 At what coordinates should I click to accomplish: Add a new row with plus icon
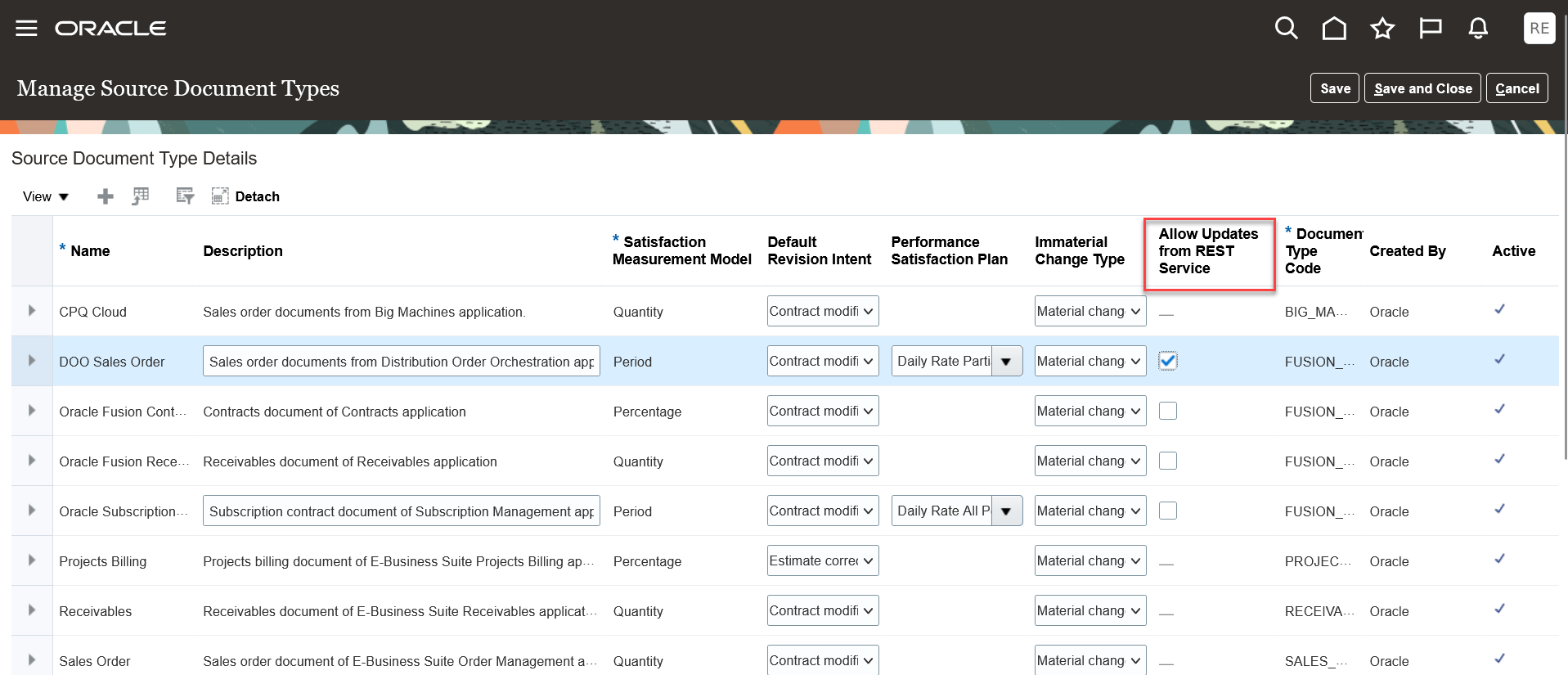106,196
